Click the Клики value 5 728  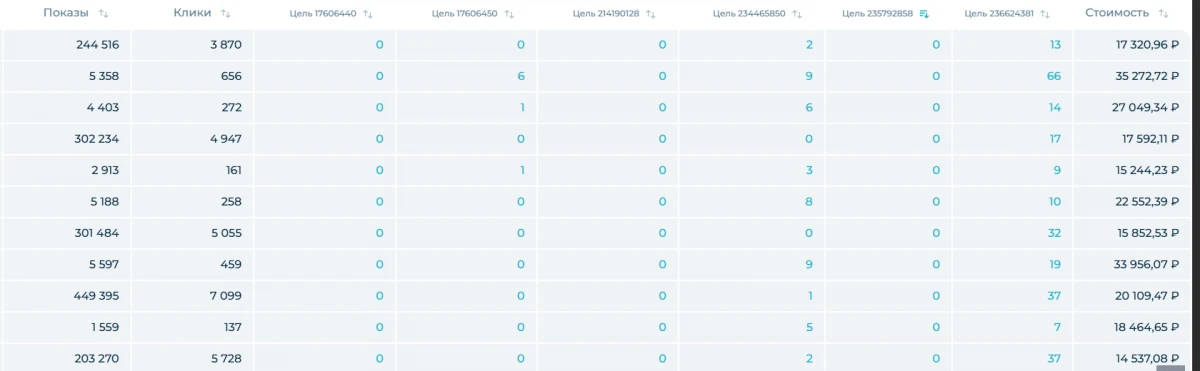point(226,358)
